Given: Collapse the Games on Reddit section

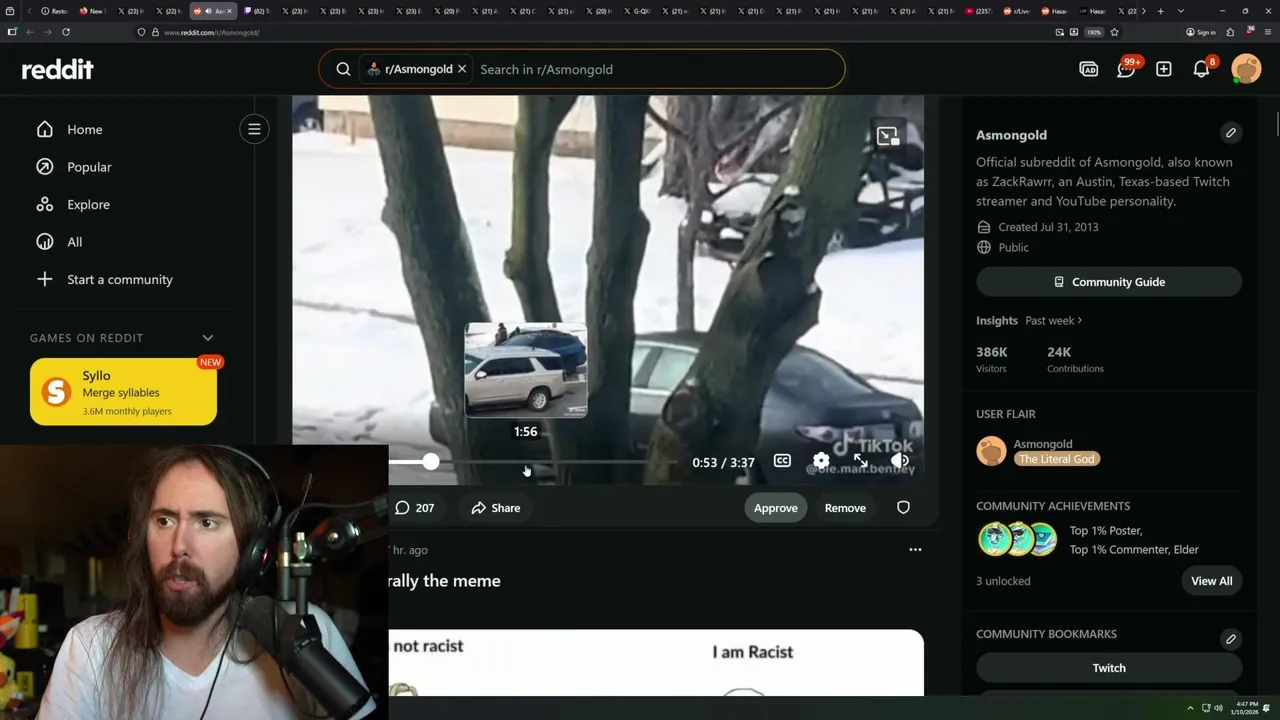Looking at the screenshot, I should 208,338.
